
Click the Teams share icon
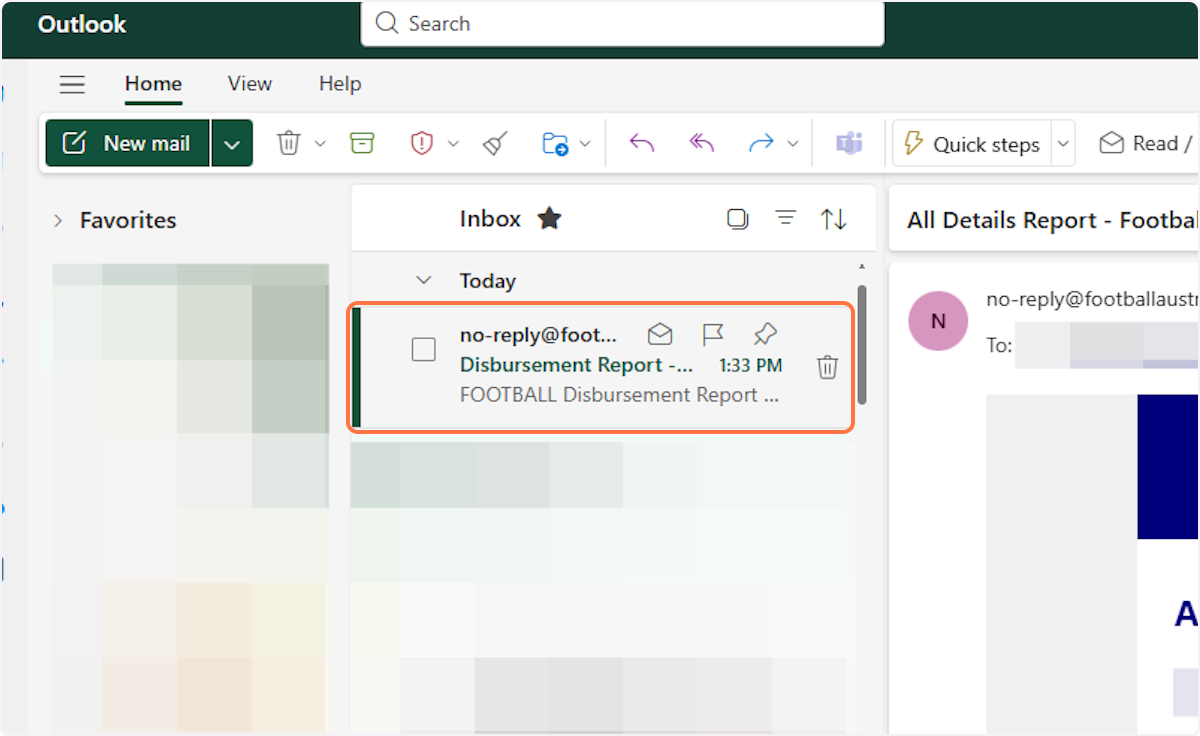pos(849,144)
